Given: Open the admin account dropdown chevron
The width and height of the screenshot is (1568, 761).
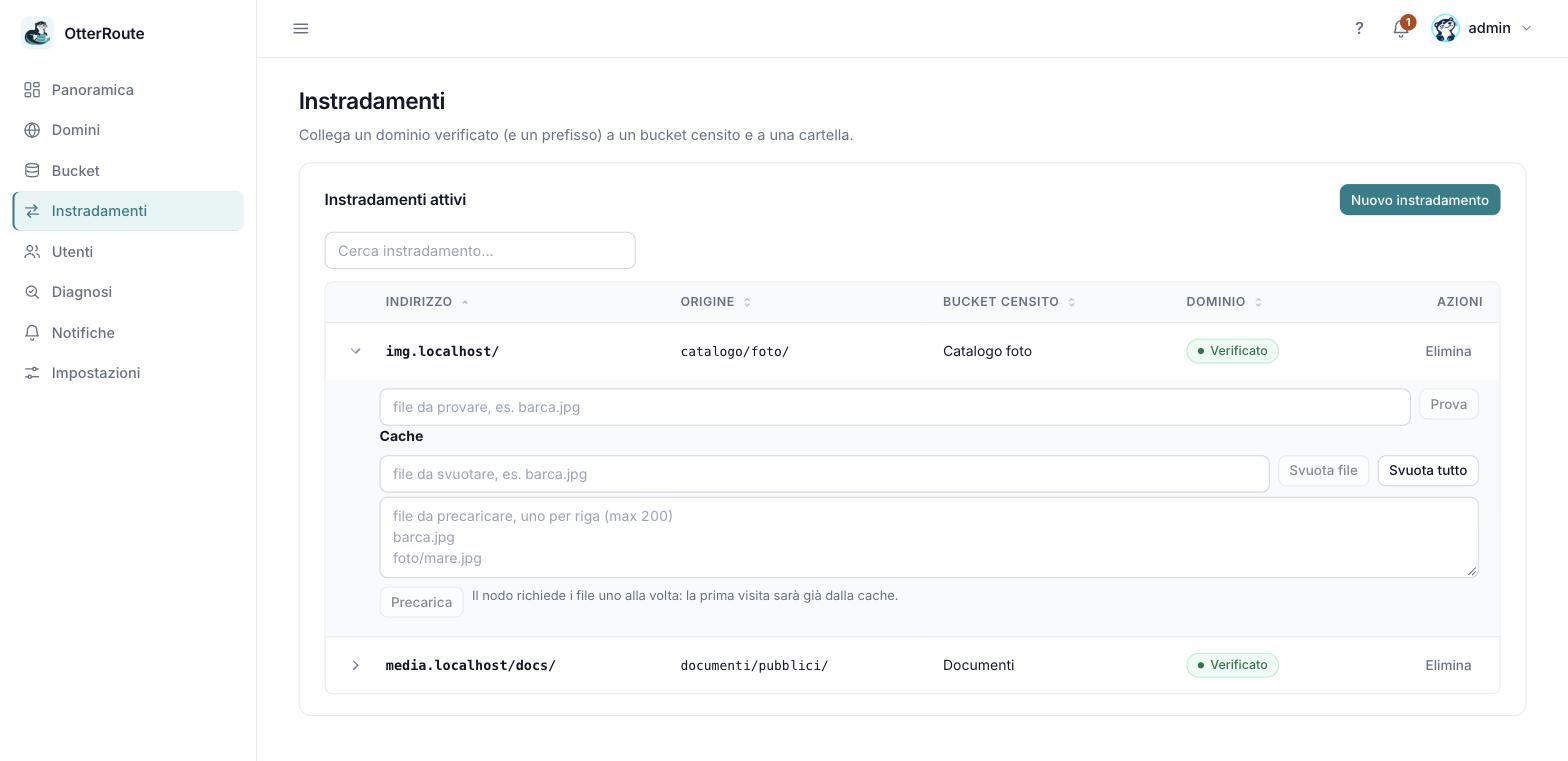Looking at the screenshot, I should point(1526,28).
